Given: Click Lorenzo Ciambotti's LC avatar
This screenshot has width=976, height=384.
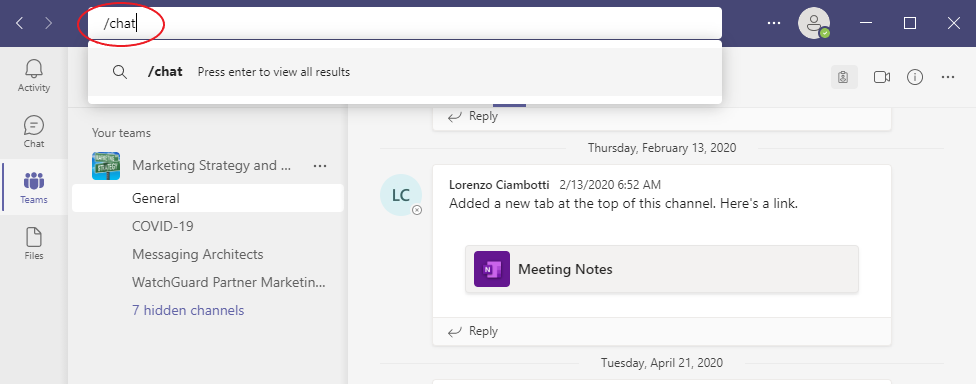Looking at the screenshot, I should [401, 195].
